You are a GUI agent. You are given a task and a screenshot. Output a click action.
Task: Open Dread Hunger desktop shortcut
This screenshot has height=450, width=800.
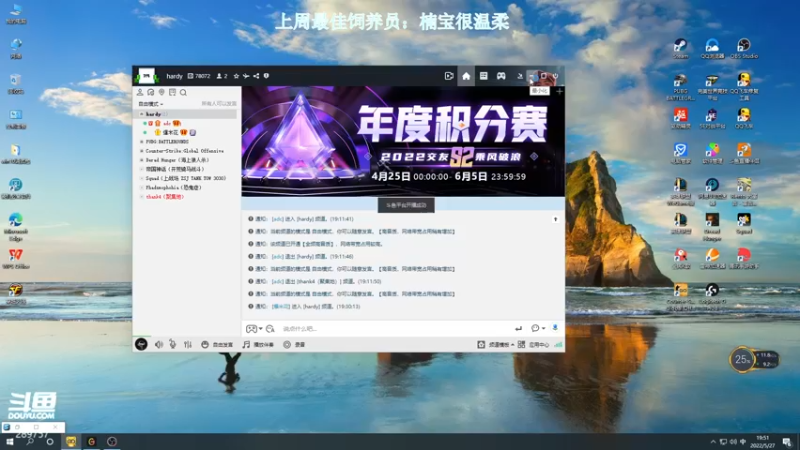click(712, 227)
